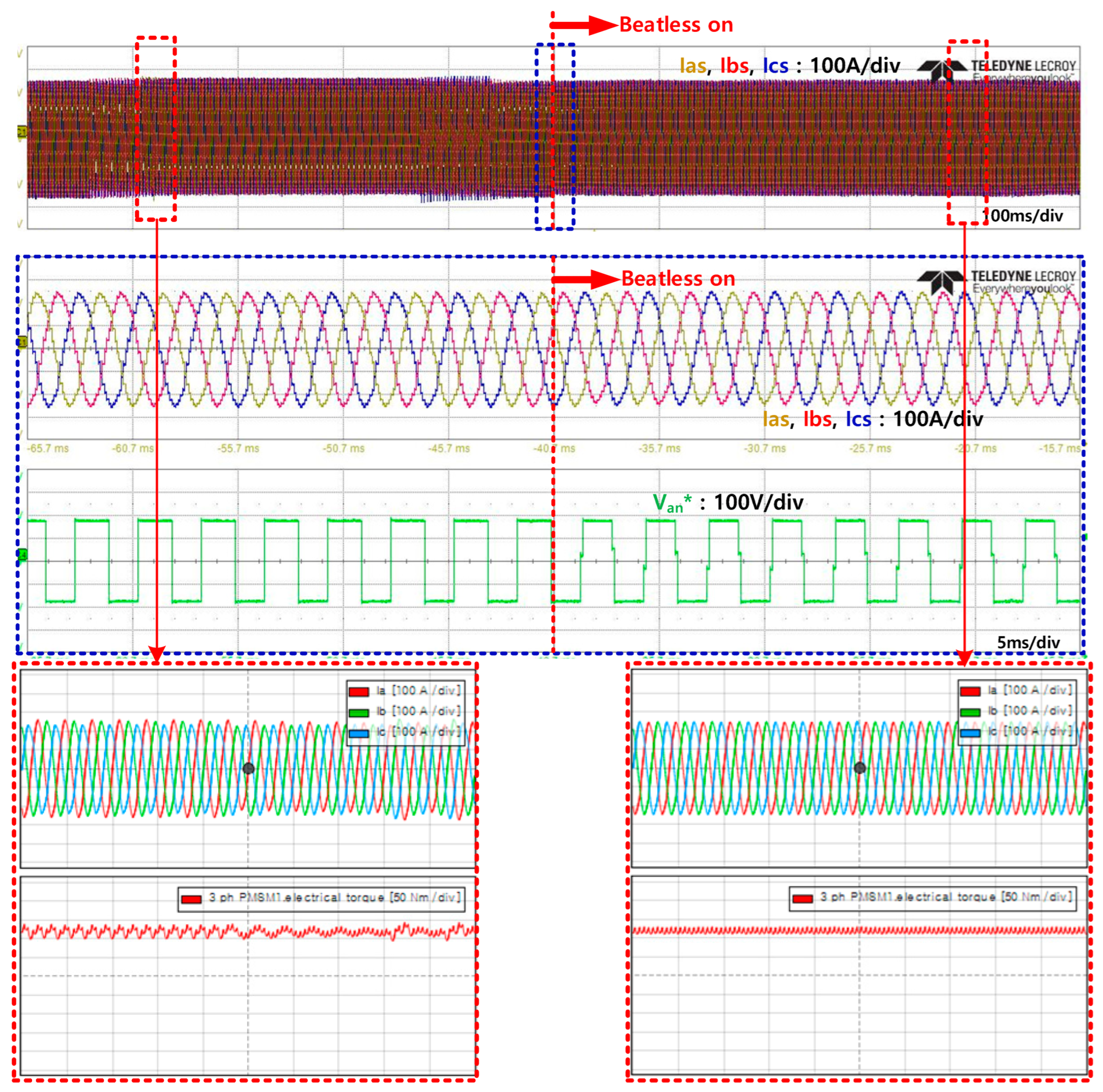Click the red arrow beside middle 'Beatless on'
The height and width of the screenshot is (1092, 1103).
[x=585, y=279]
